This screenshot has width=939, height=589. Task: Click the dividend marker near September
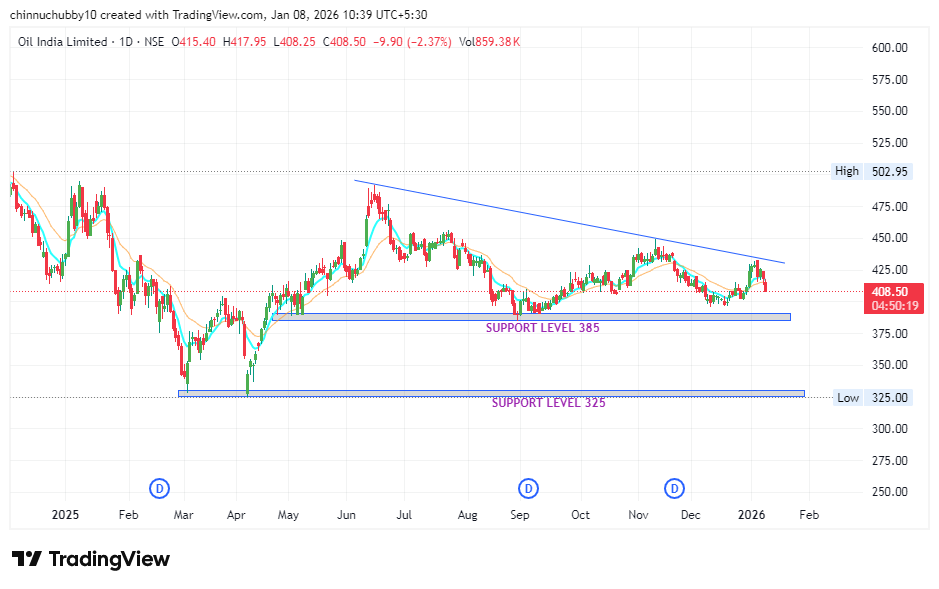[528, 488]
